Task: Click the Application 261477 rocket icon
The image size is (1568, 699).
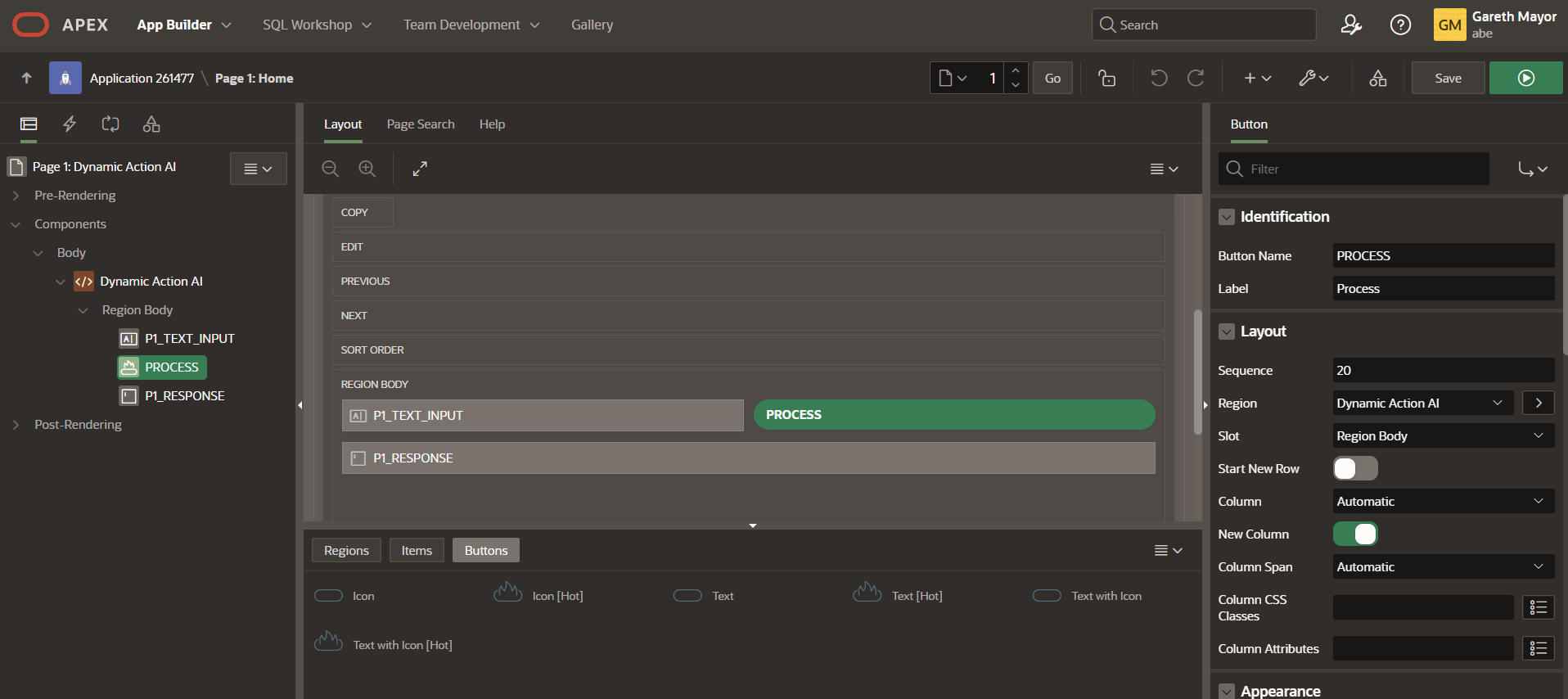Action: 65,78
